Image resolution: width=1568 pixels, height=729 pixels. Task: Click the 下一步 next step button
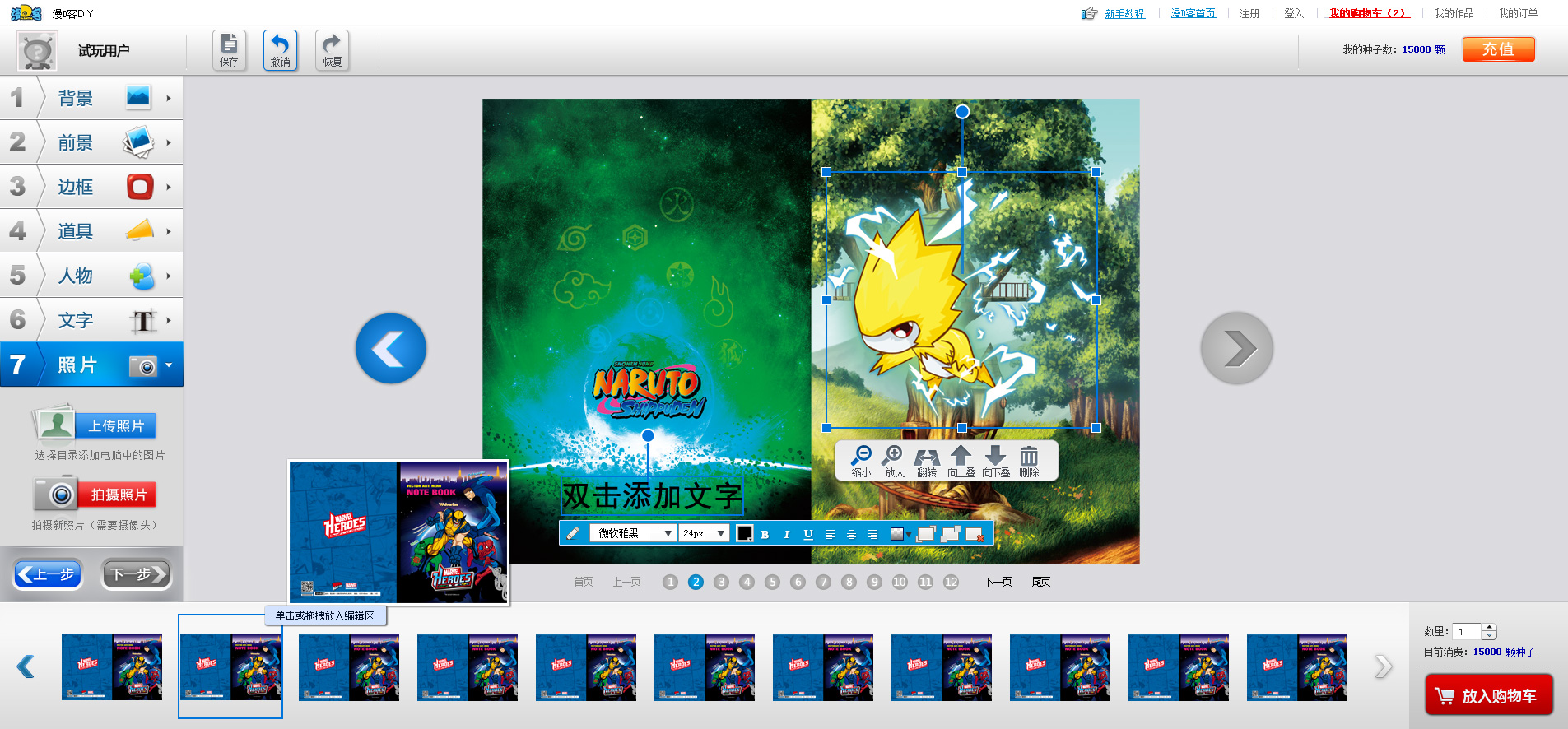(x=137, y=574)
